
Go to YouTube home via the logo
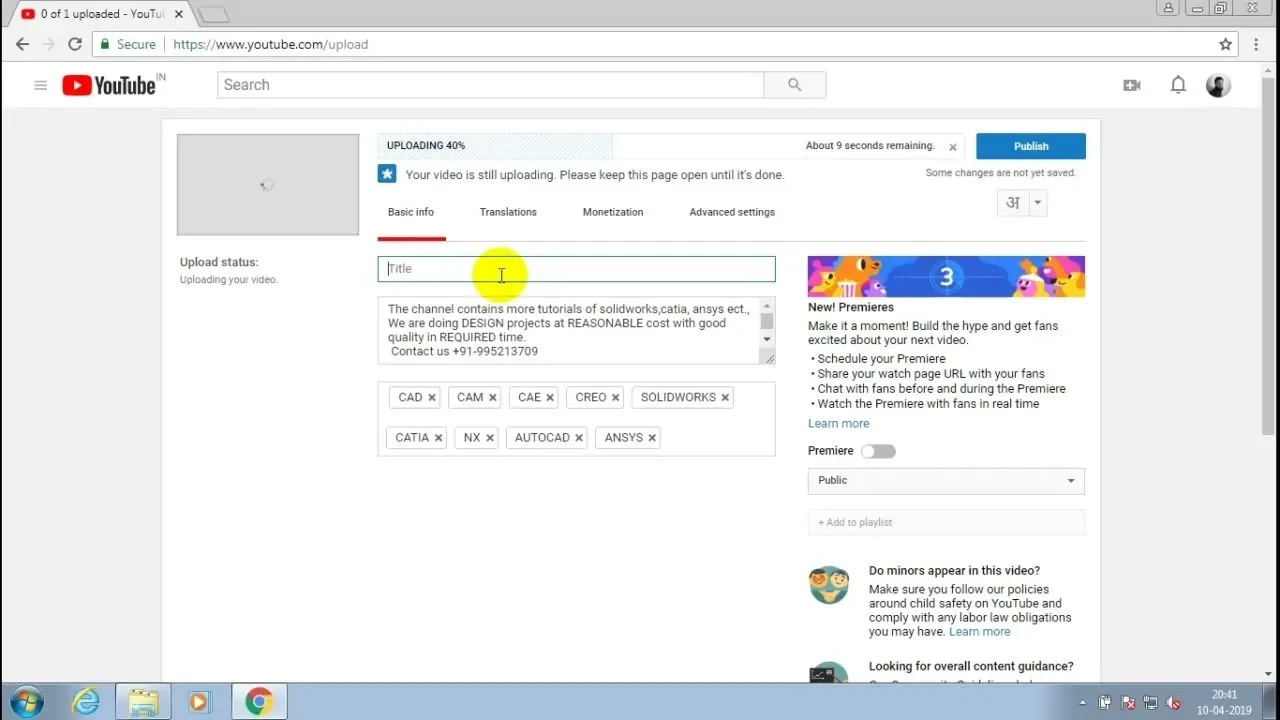108,85
